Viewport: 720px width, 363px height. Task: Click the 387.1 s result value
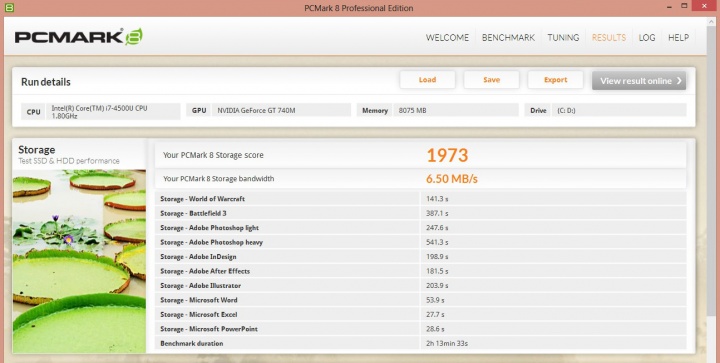point(437,213)
